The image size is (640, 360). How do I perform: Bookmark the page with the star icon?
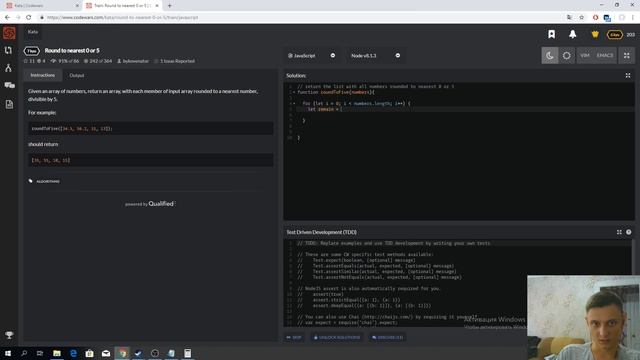(582, 18)
